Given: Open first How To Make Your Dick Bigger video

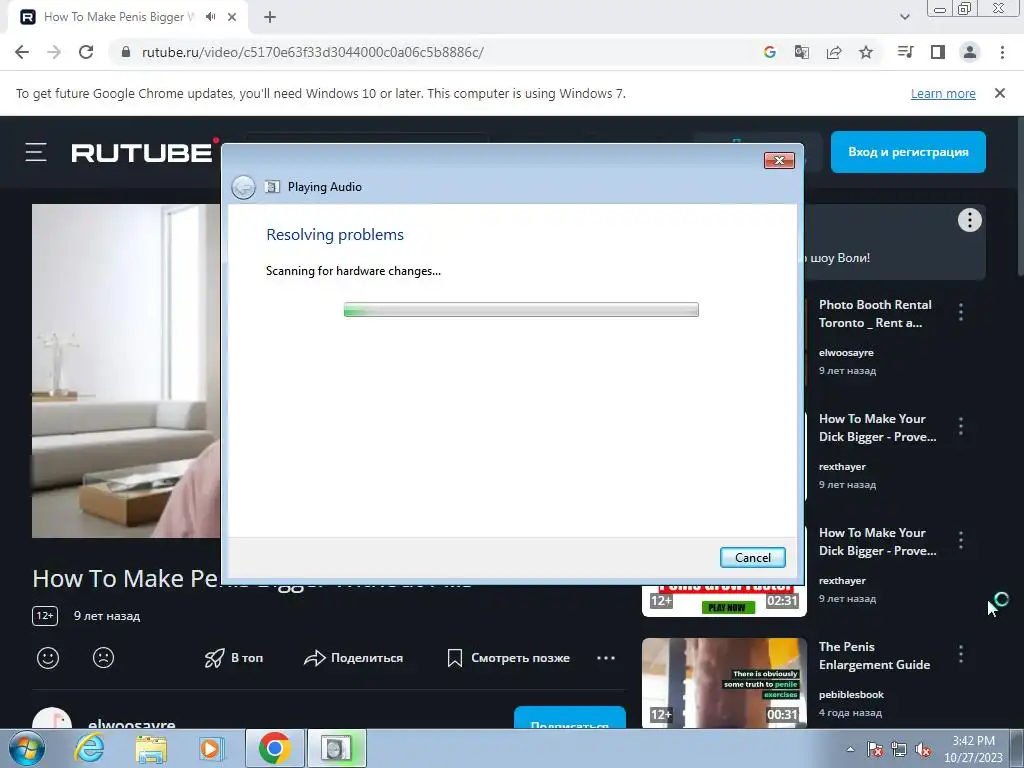Looking at the screenshot, I should [877, 428].
